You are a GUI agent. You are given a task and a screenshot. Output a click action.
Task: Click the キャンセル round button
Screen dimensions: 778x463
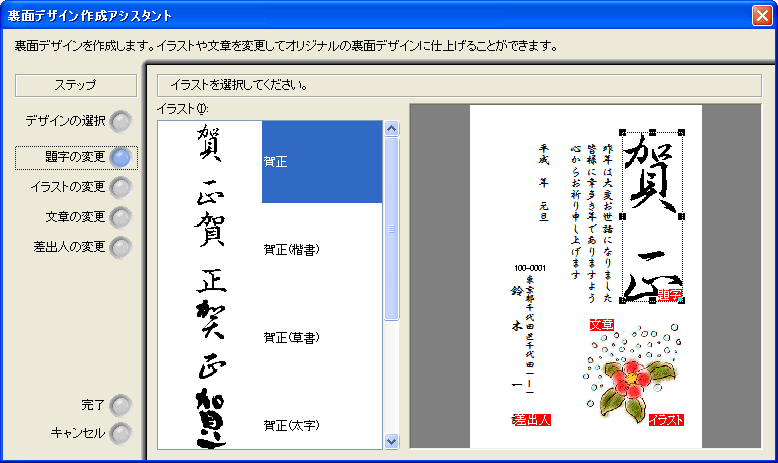[121, 433]
